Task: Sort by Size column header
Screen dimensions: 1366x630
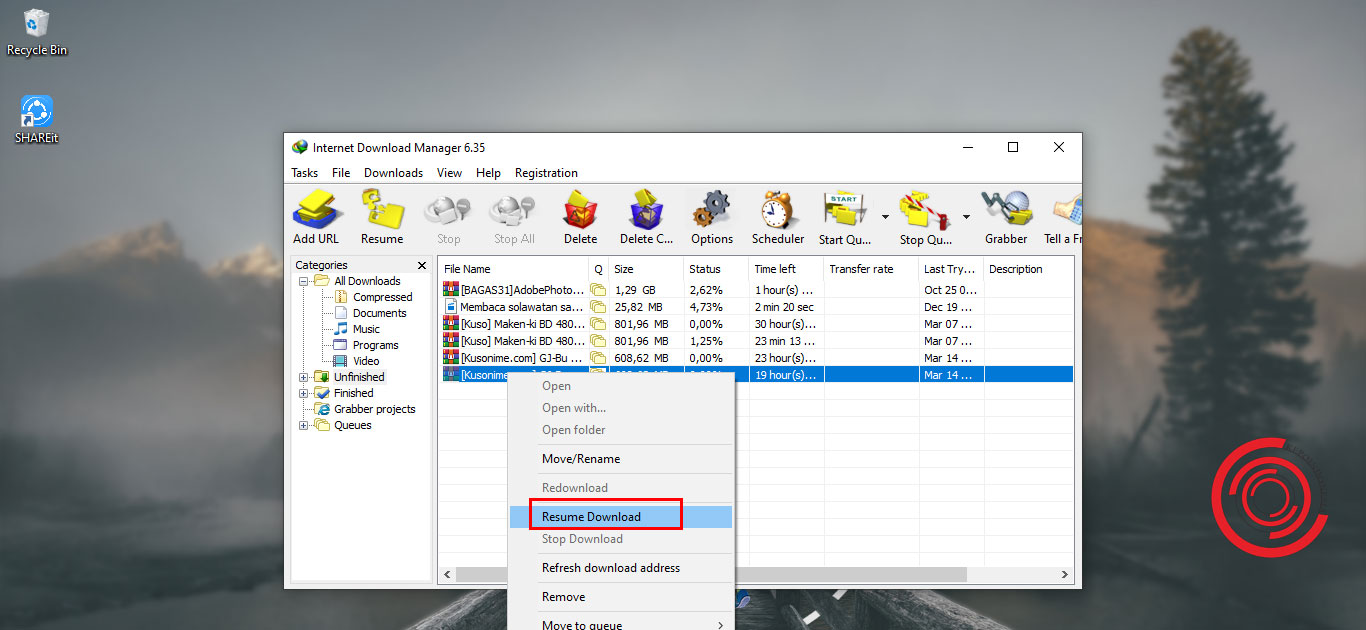Action: 646,269
